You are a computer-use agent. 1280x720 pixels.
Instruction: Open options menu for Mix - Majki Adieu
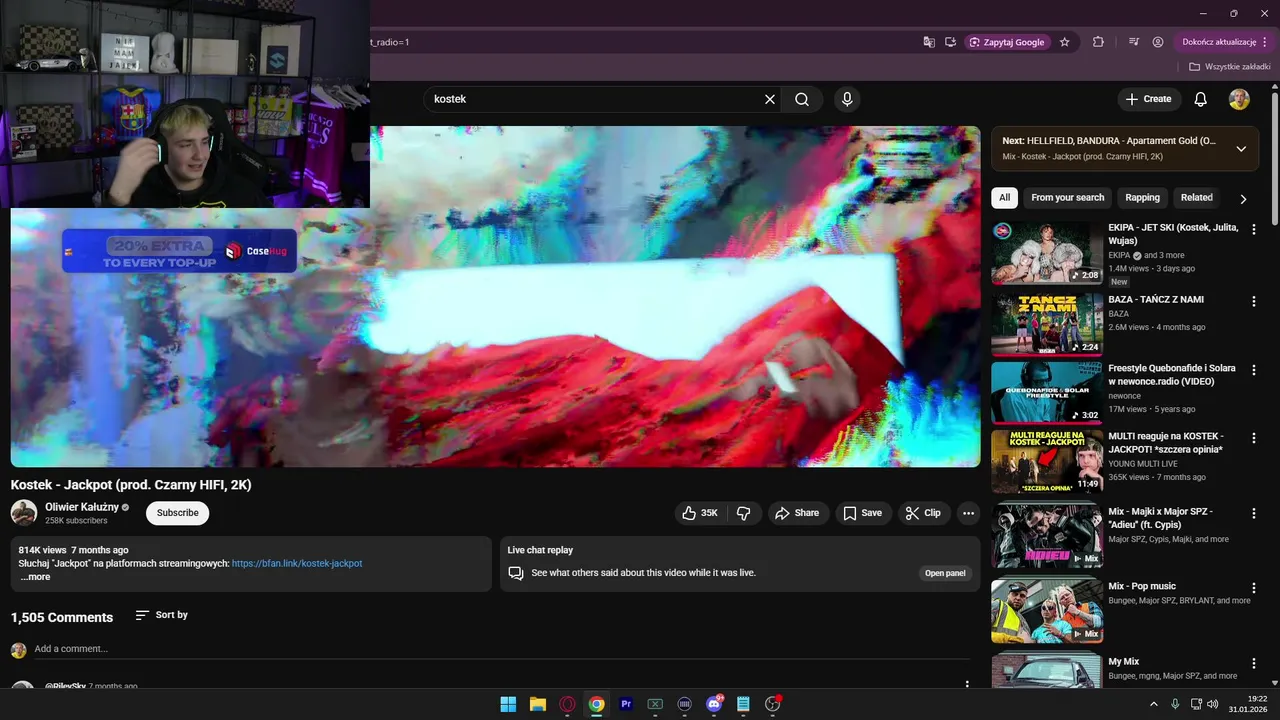tap(1254, 513)
